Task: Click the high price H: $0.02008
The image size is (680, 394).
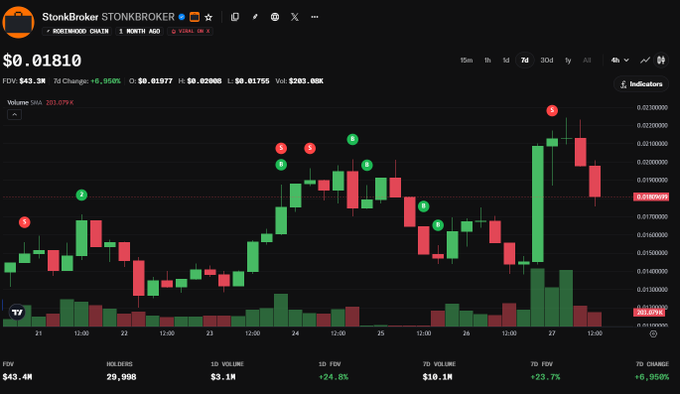Action: 200,81
